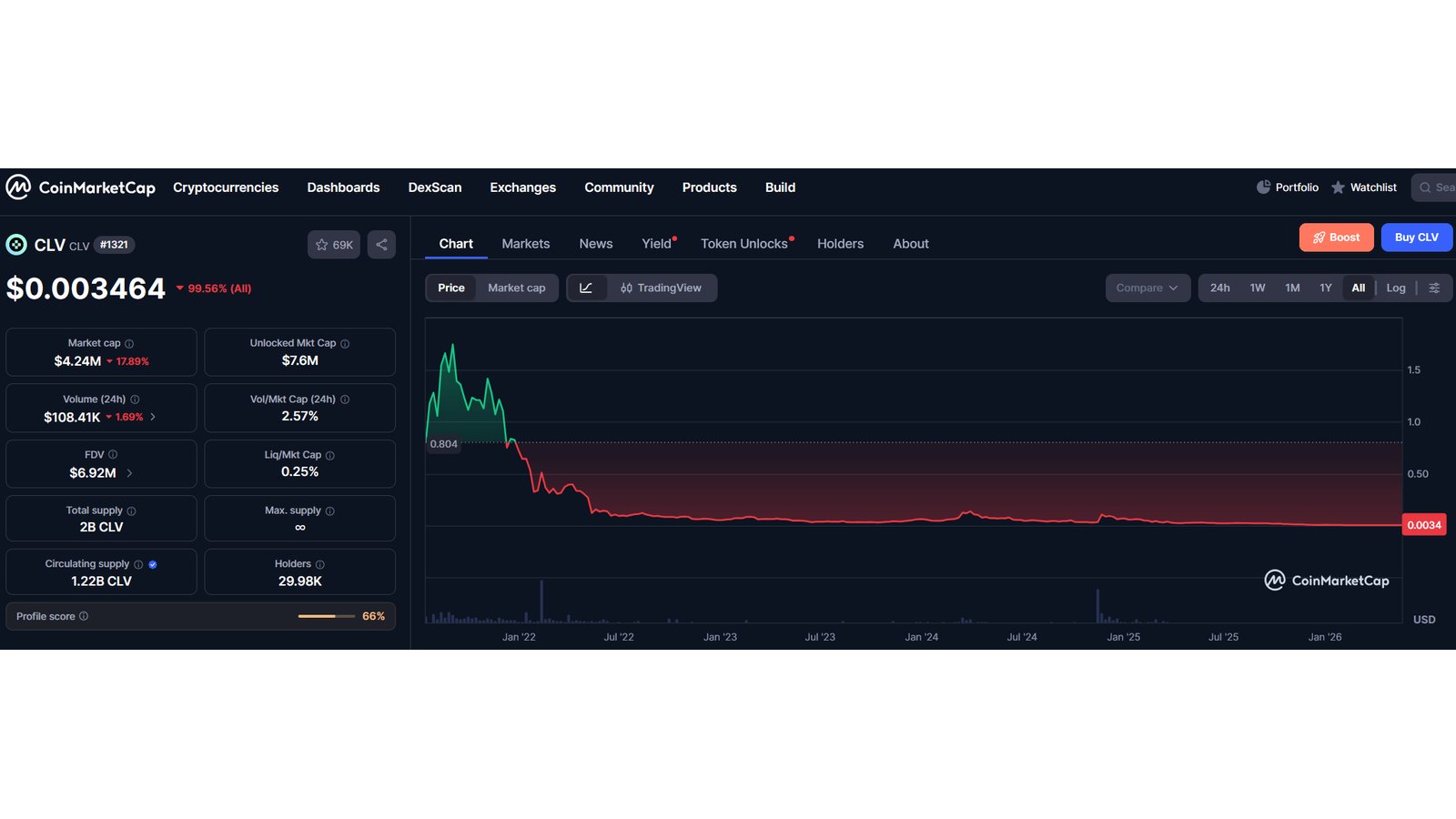The width and height of the screenshot is (1456, 819).
Task: Show Vol/Mkt Cap (24h) info icon
Action: click(x=345, y=399)
